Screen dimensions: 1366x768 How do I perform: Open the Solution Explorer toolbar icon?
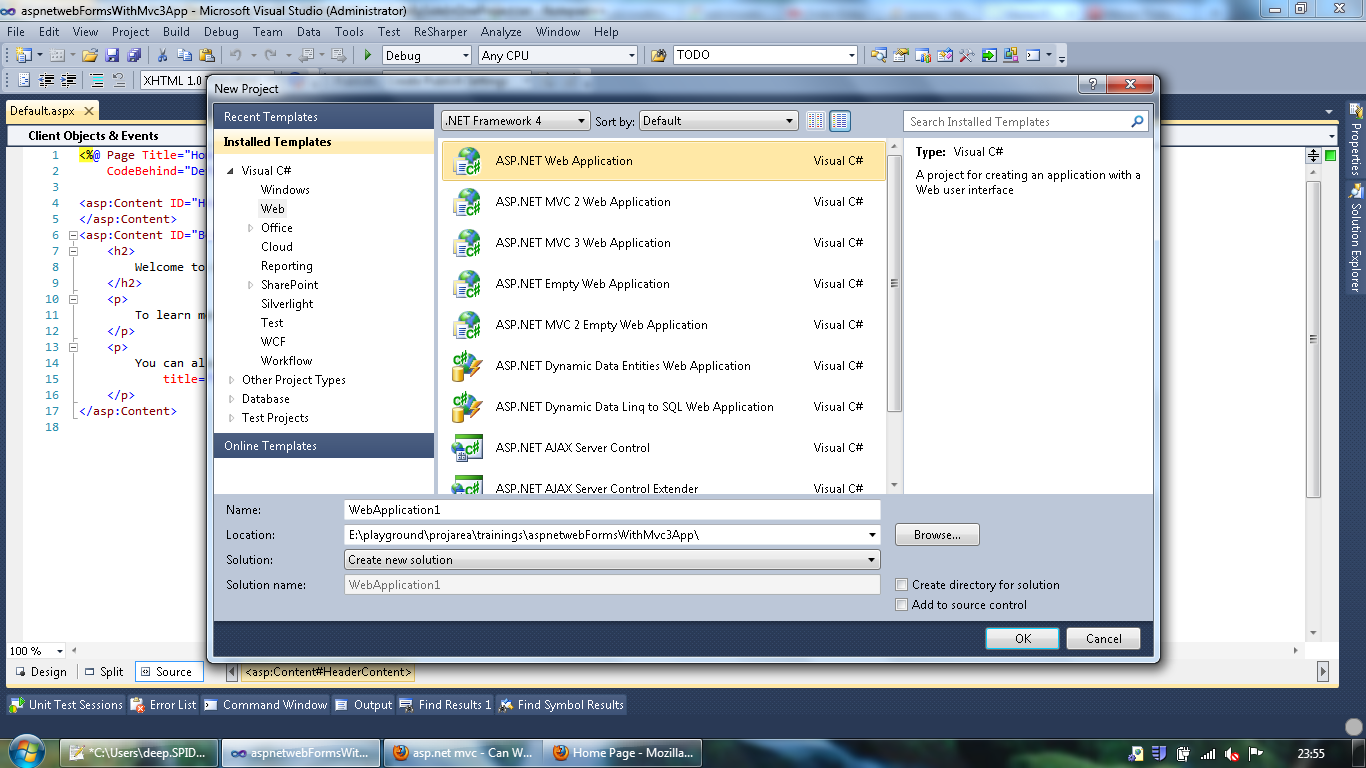click(x=879, y=55)
